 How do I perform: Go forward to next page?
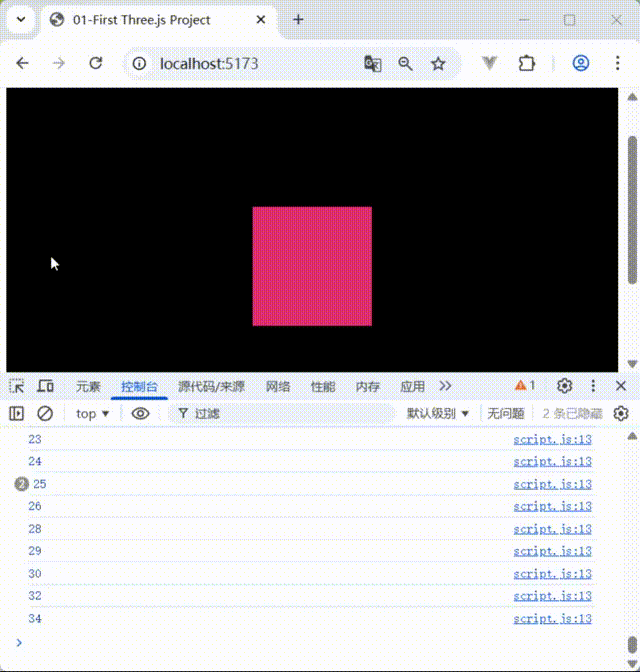click(59, 64)
